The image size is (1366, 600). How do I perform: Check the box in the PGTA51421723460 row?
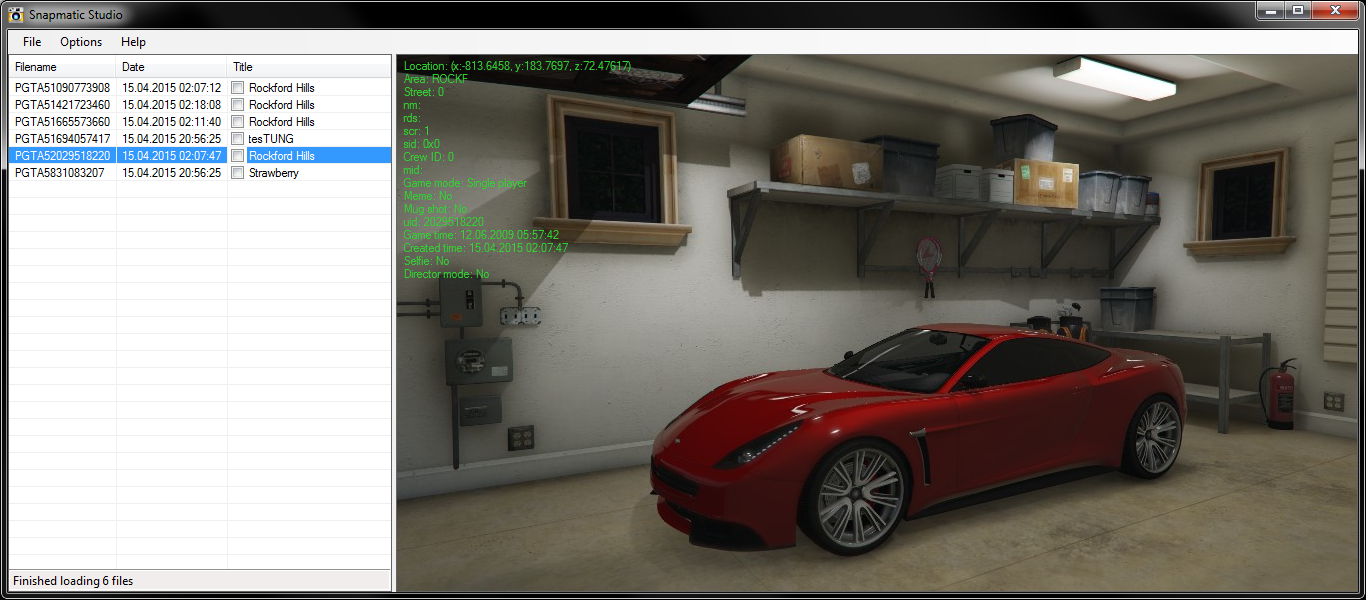(x=238, y=105)
